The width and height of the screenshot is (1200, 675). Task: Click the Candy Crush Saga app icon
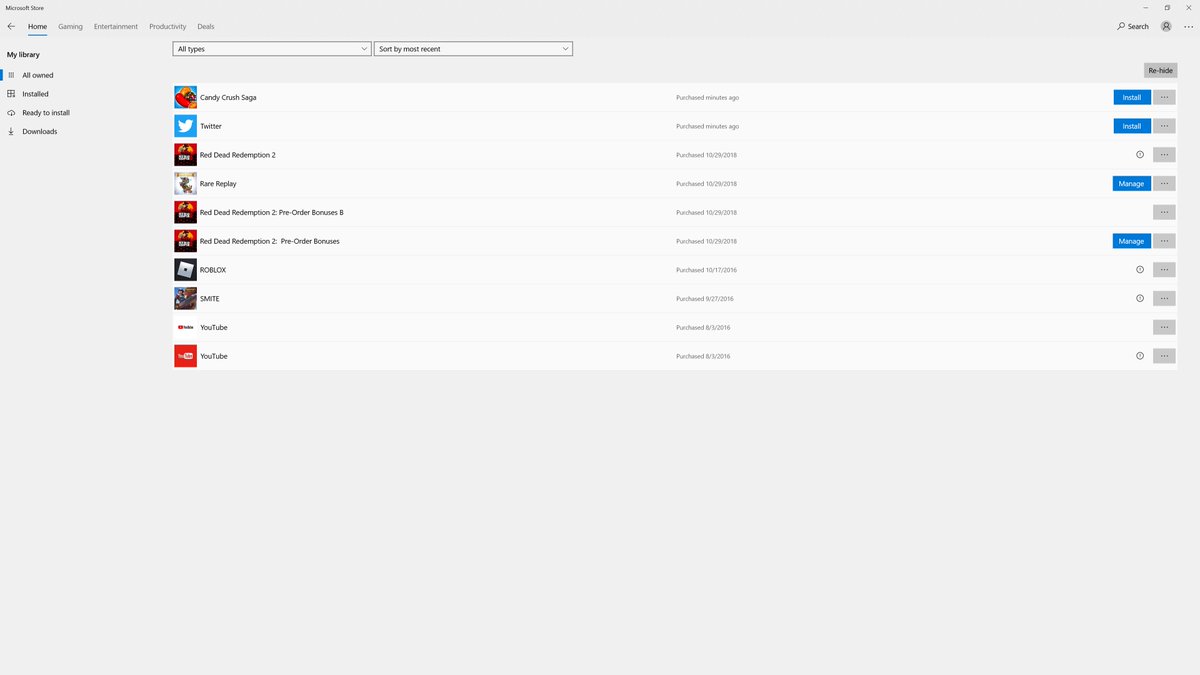[x=185, y=98]
